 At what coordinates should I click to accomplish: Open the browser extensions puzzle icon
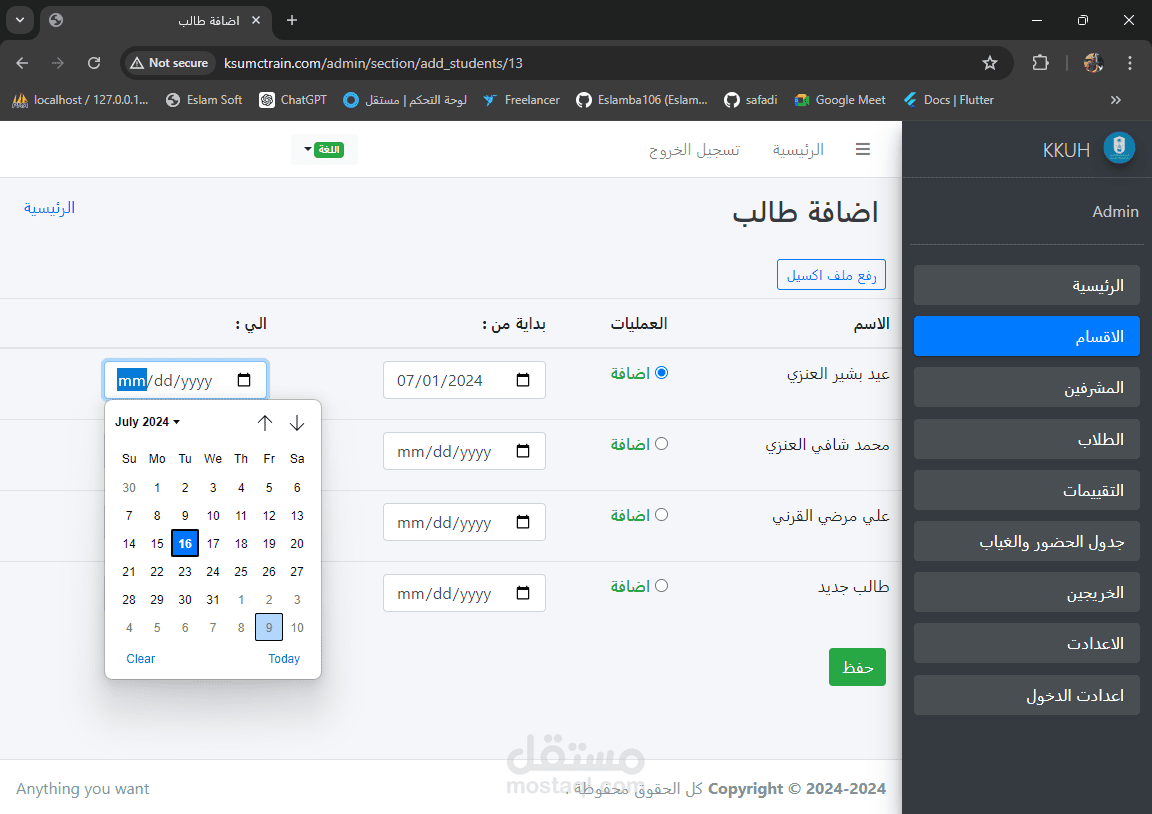[1040, 63]
